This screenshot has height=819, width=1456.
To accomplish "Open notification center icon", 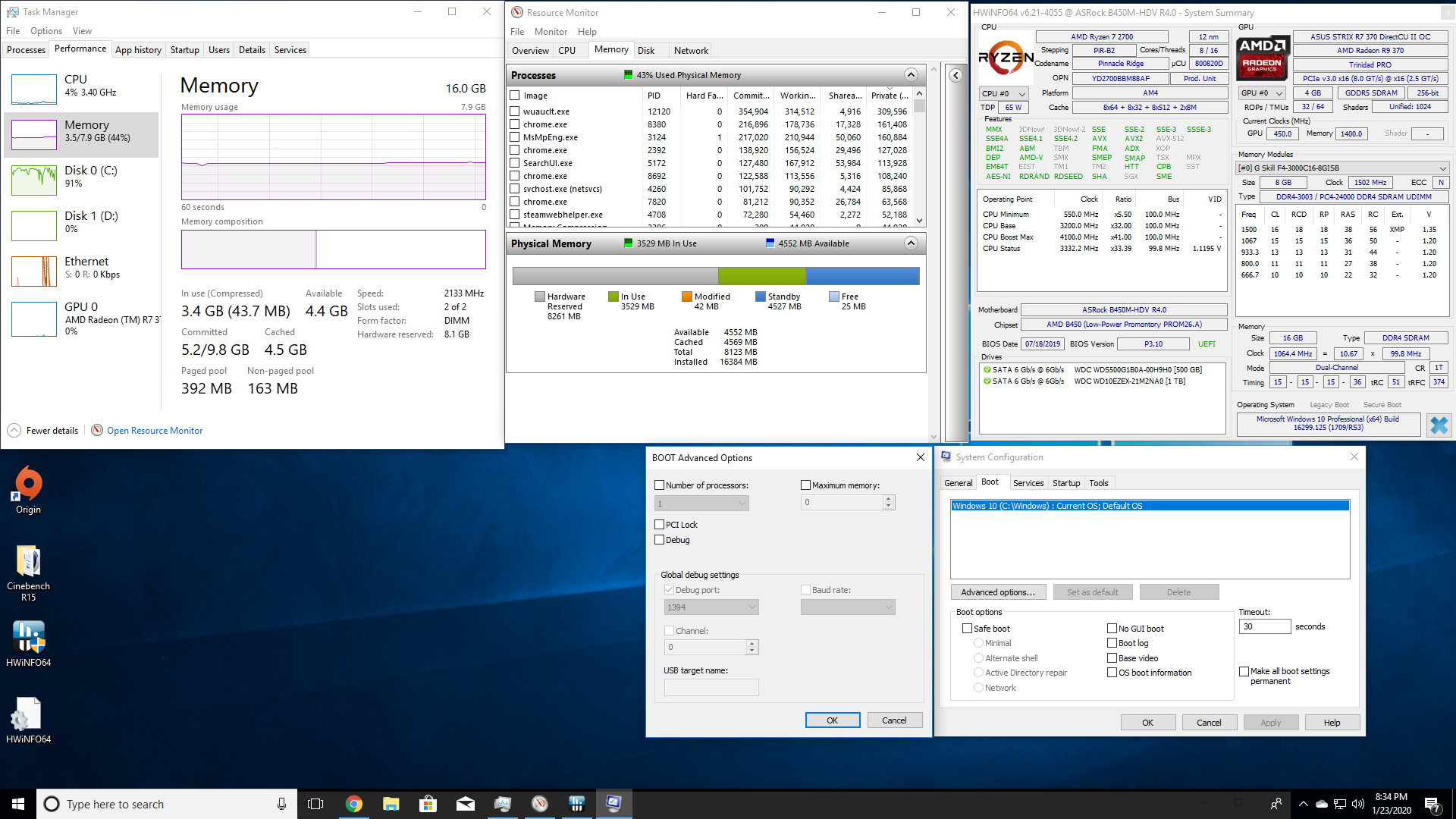I will tap(1432, 804).
